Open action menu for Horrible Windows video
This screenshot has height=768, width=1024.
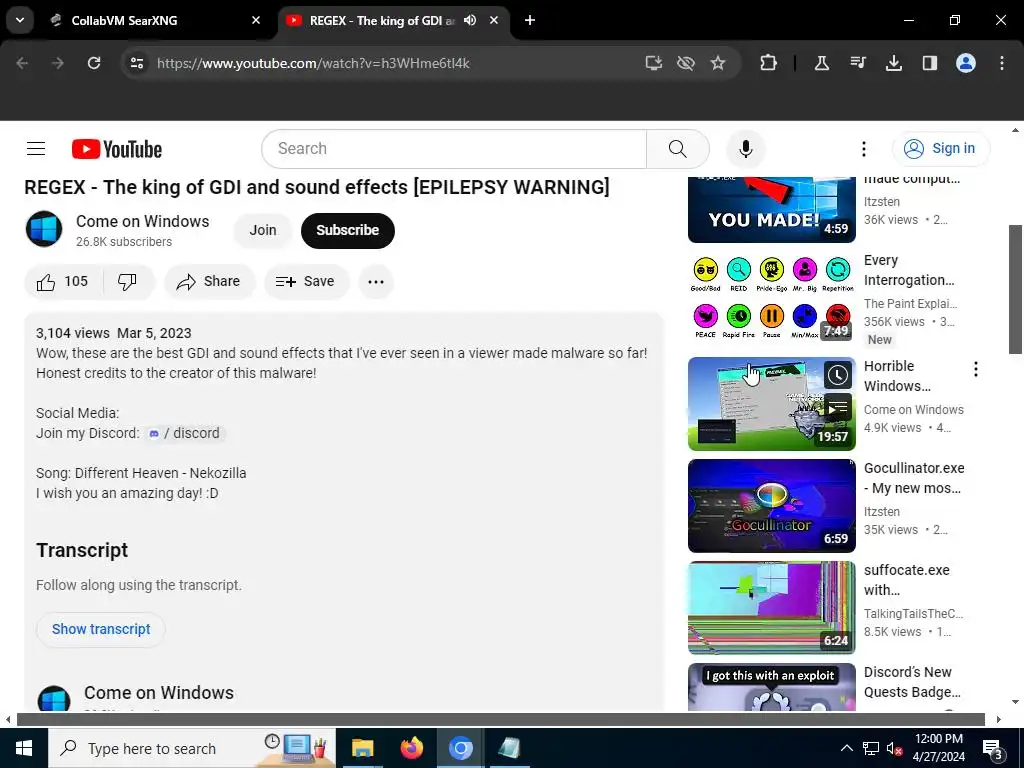click(976, 370)
